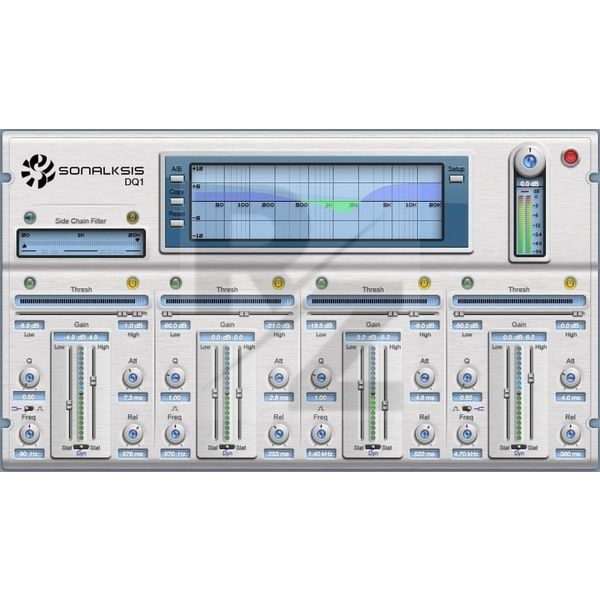Click the Rel knob showing 253 ms
Viewport: 600px width, 600px height.
[x=279, y=434]
